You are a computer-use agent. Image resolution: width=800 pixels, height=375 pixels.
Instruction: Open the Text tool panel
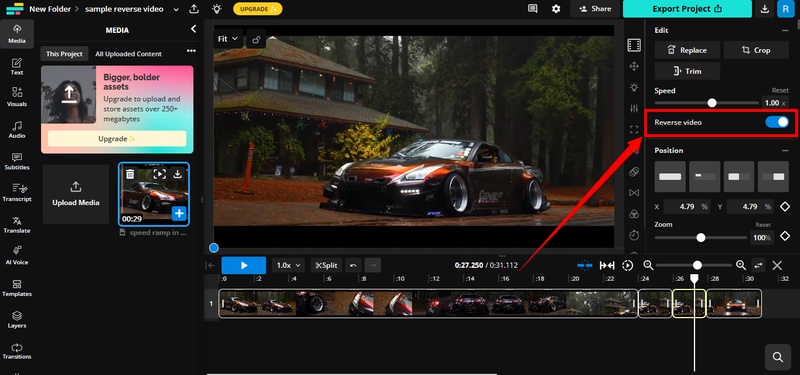17,66
